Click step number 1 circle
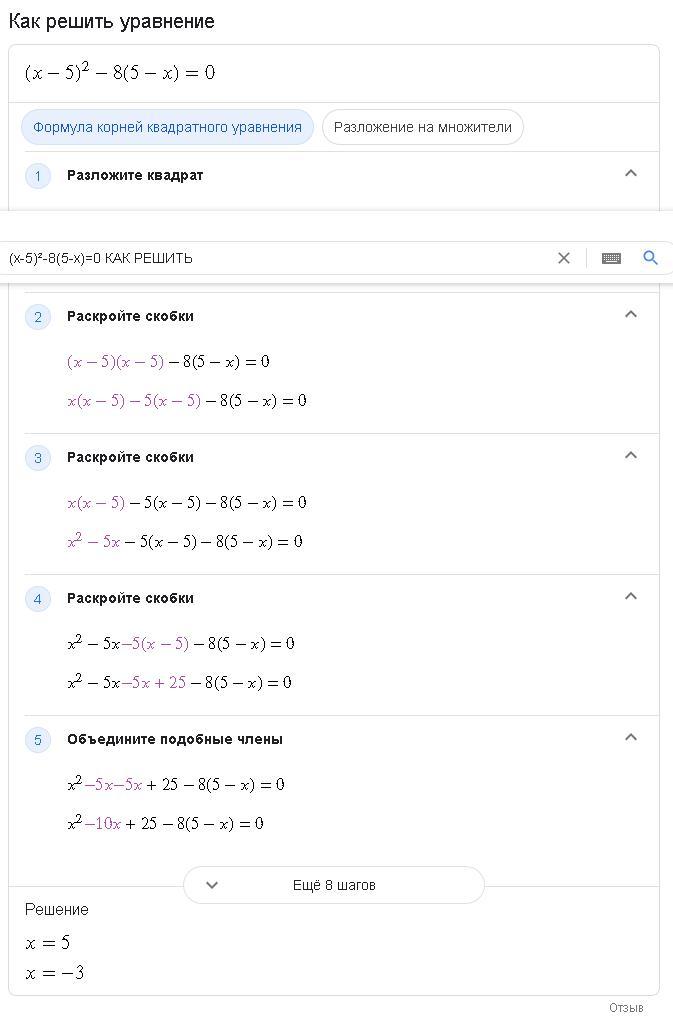Viewport: 673px width, 1031px height. (37, 176)
